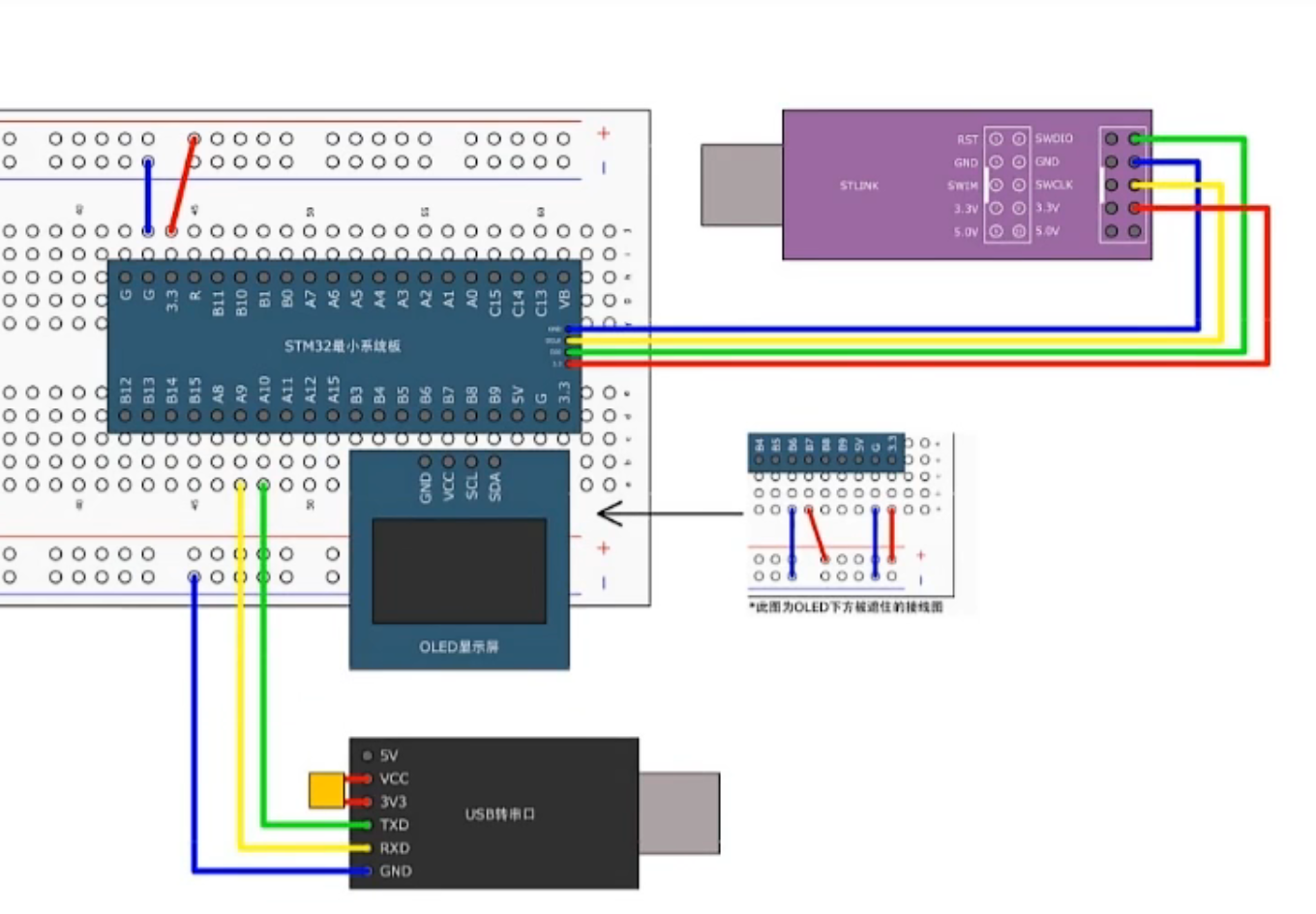This screenshot has height=914, width=1316.
Task: Click the STLINK label on purple module
Action: coord(858,185)
